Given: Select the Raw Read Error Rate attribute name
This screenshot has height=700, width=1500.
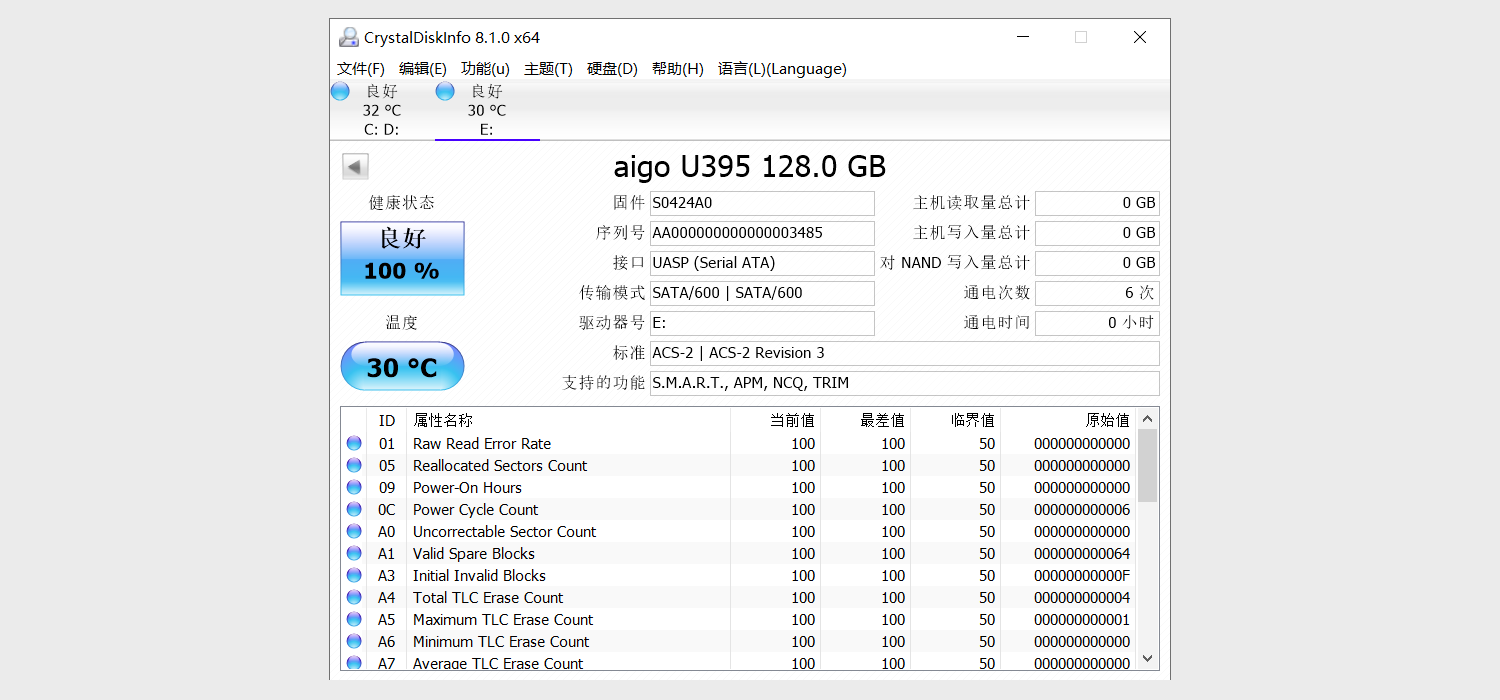Looking at the screenshot, I should [482, 444].
